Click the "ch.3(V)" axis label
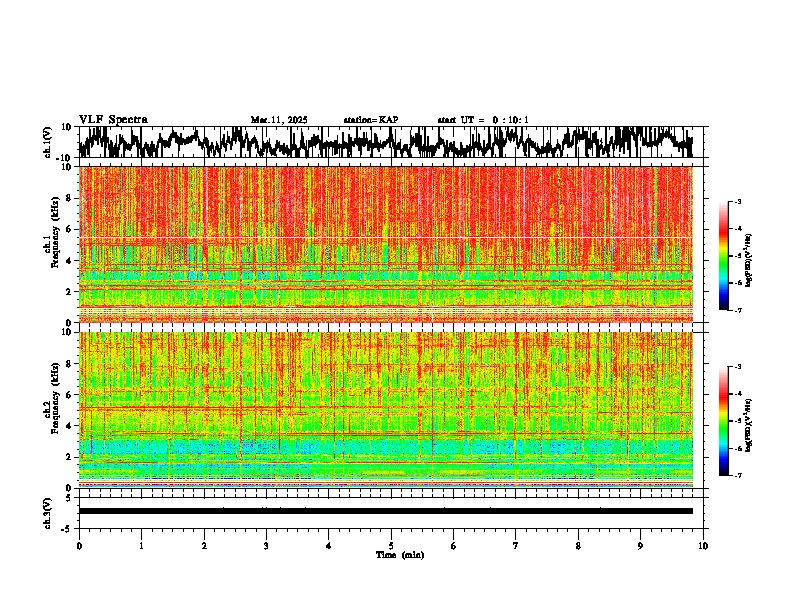The width and height of the screenshot is (792, 612). (48, 513)
